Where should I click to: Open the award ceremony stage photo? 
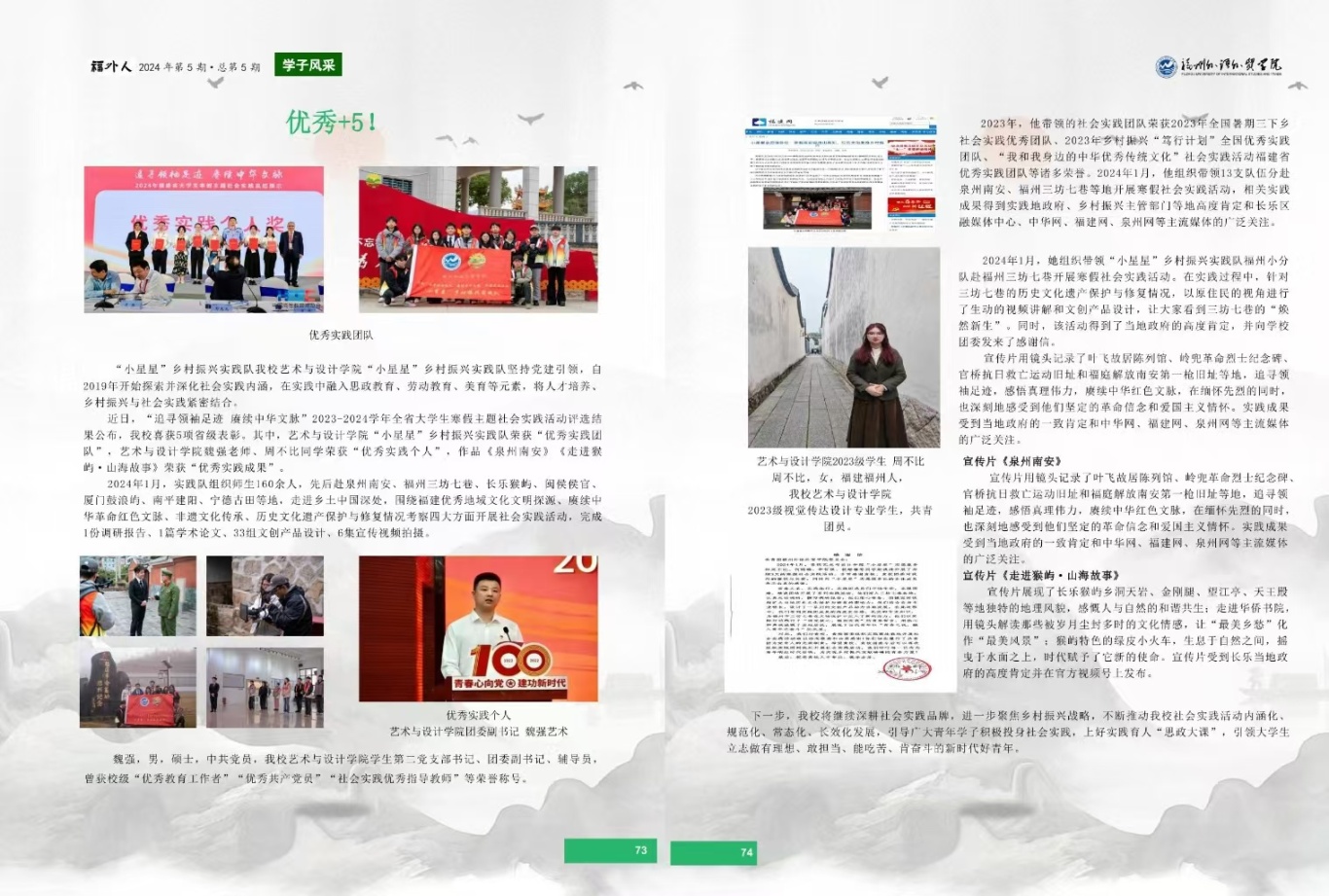203,238
